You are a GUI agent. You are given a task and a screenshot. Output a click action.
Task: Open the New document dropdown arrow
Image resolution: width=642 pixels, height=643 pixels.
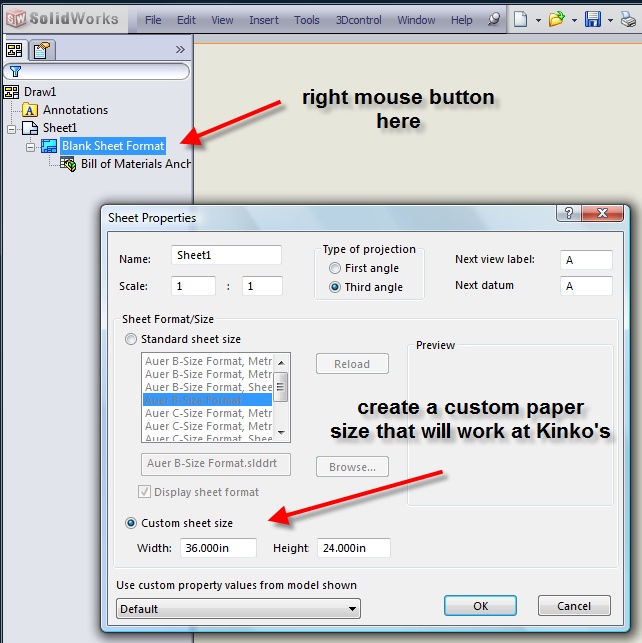coord(538,20)
